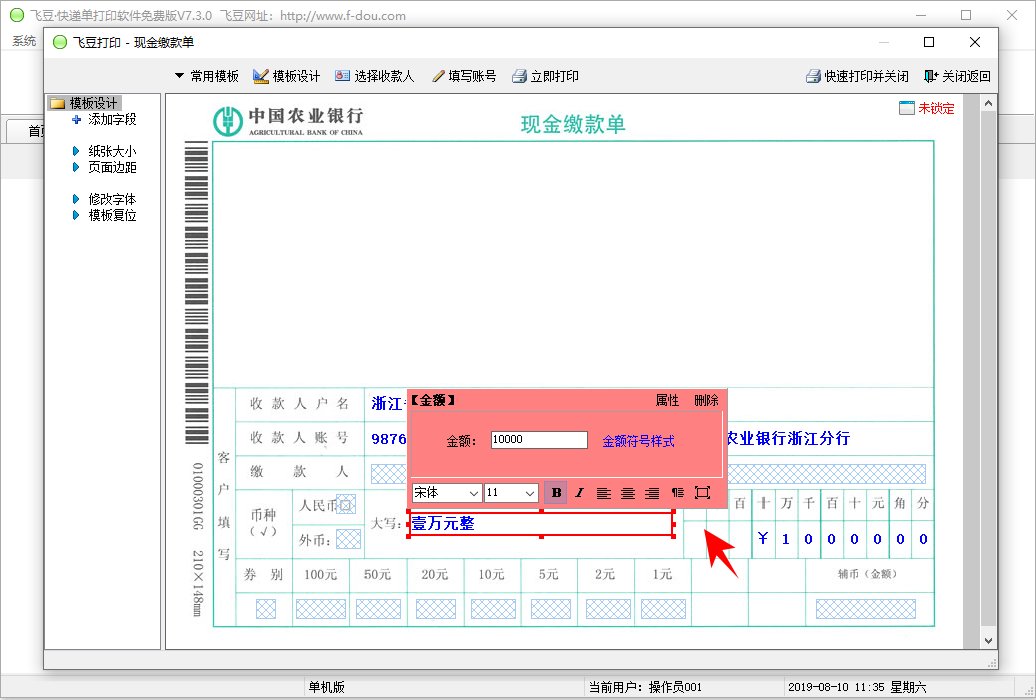Select the 模板设计 folder in left panel
This screenshot has height=700, width=1036.
pyautogui.click(x=85, y=103)
